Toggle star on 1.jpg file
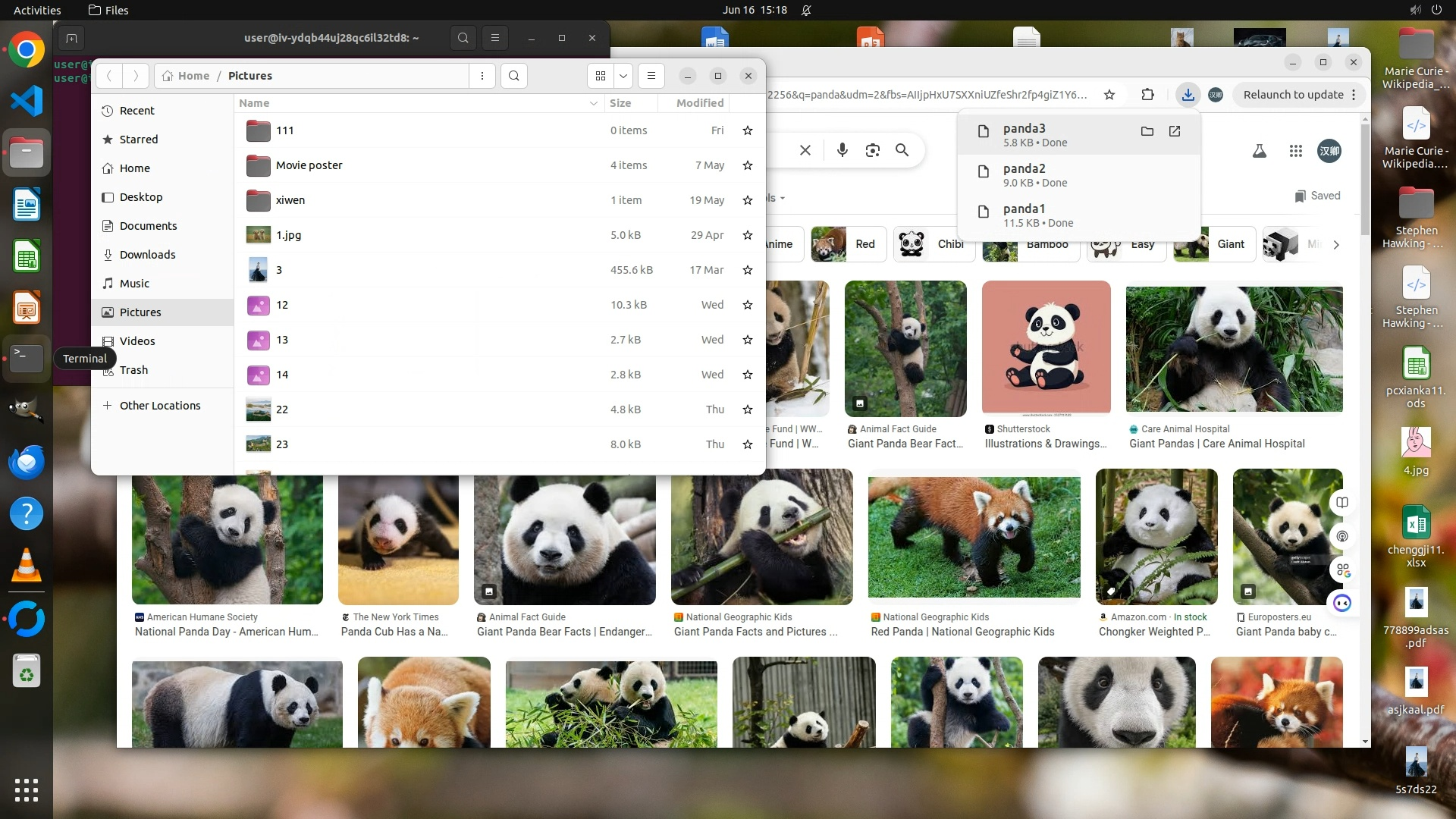 747,235
